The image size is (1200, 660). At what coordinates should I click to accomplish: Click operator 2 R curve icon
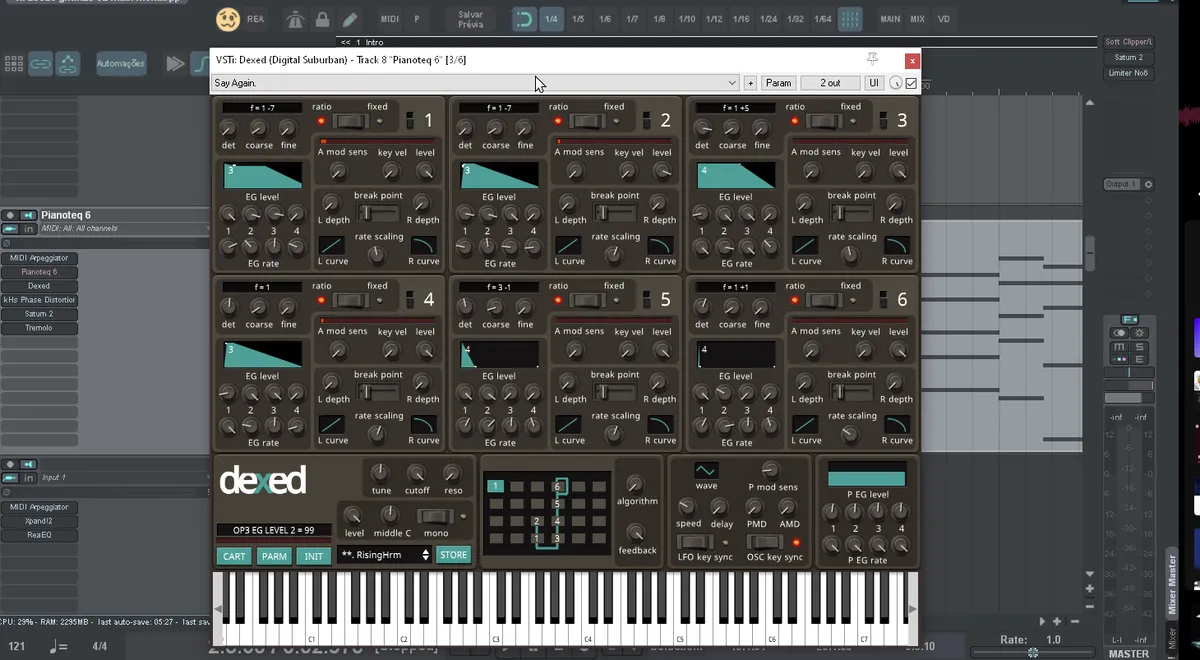coord(661,246)
